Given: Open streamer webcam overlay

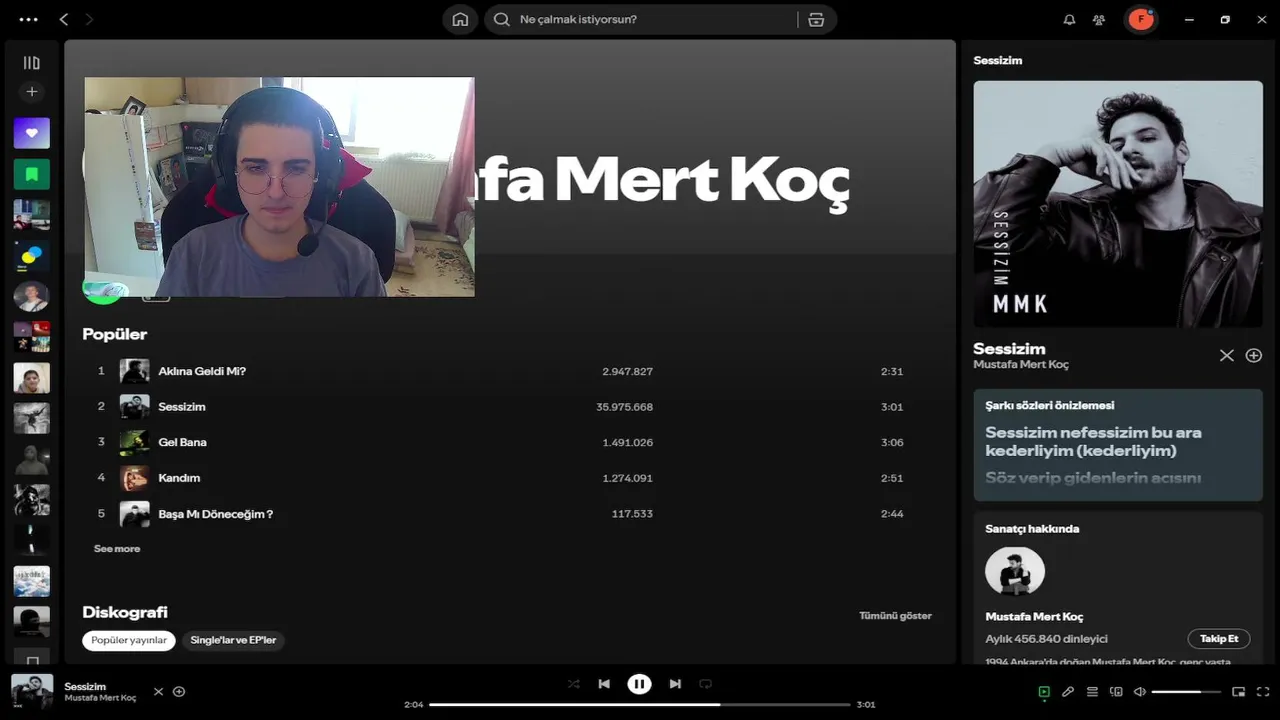Looking at the screenshot, I should coord(279,187).
